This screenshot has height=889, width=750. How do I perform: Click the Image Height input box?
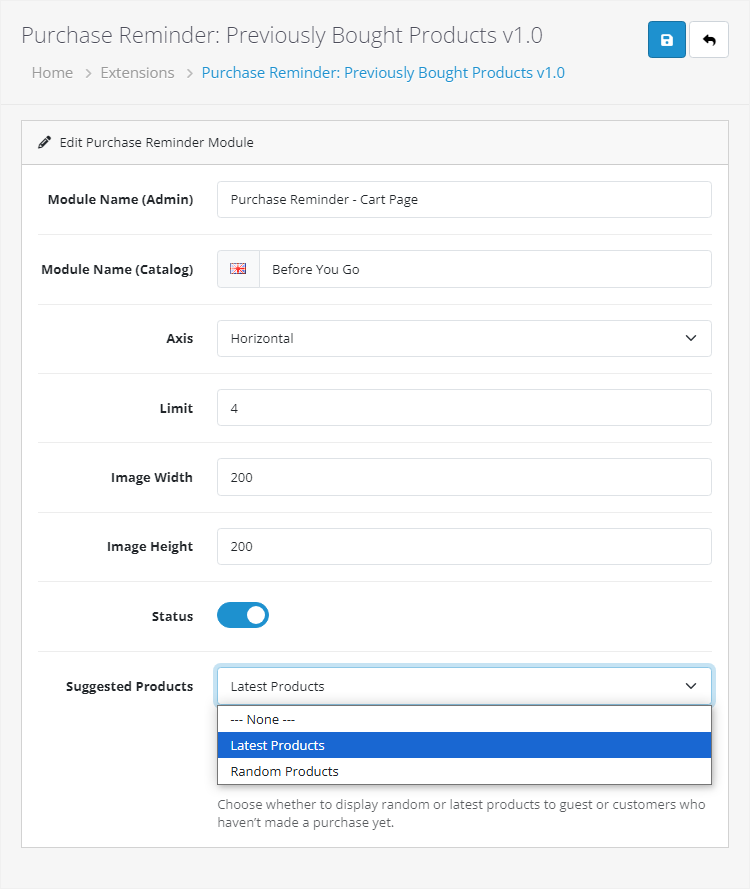click(464, 546)
